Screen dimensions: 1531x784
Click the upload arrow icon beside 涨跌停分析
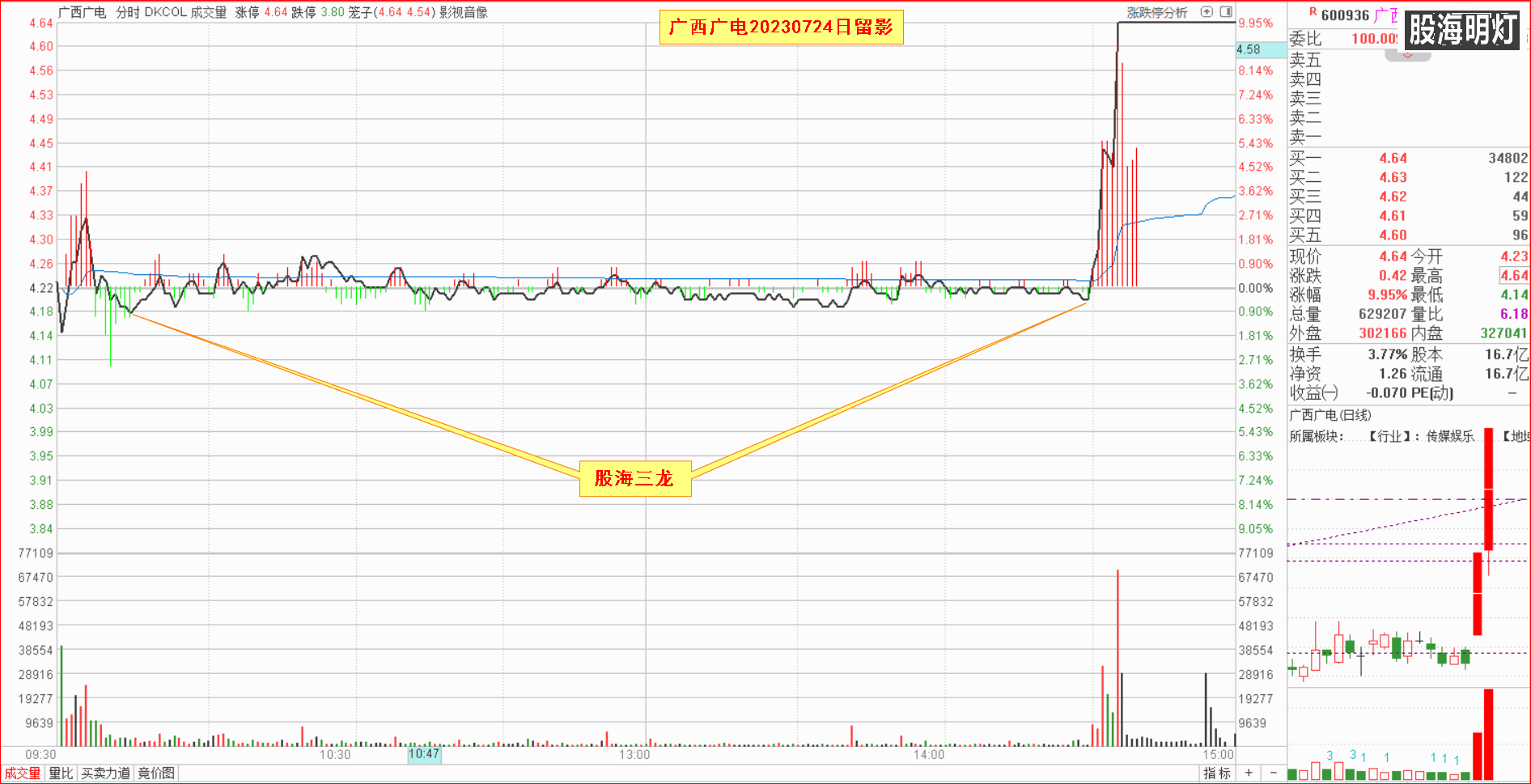(x=1207, y=12)
